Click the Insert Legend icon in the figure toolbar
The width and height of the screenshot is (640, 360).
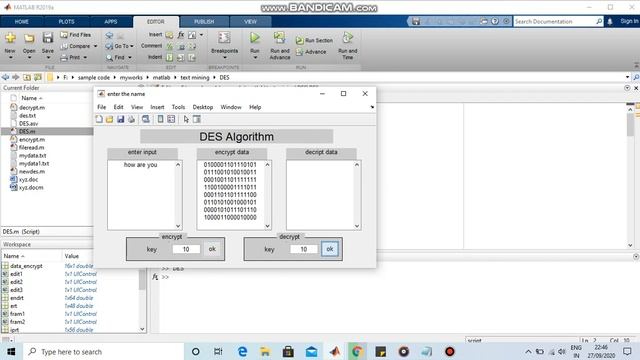[171, 119]
